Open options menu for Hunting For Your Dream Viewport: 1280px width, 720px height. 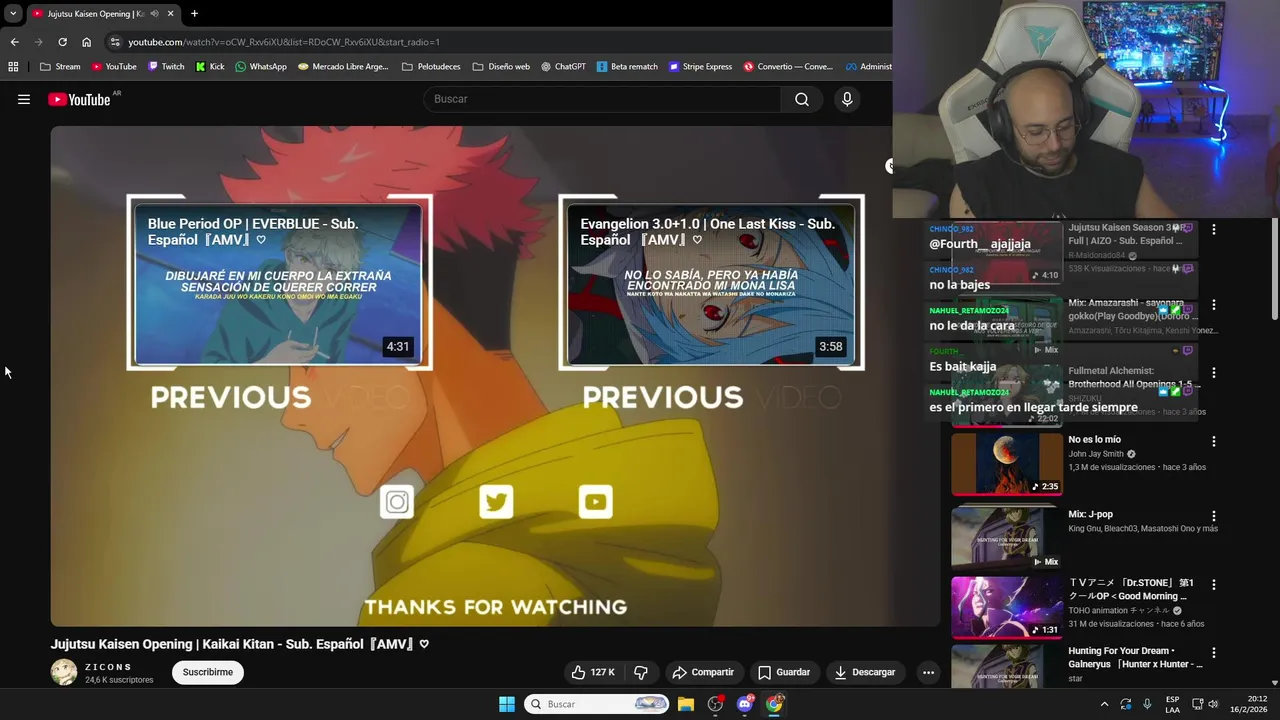coord(1214,653)
